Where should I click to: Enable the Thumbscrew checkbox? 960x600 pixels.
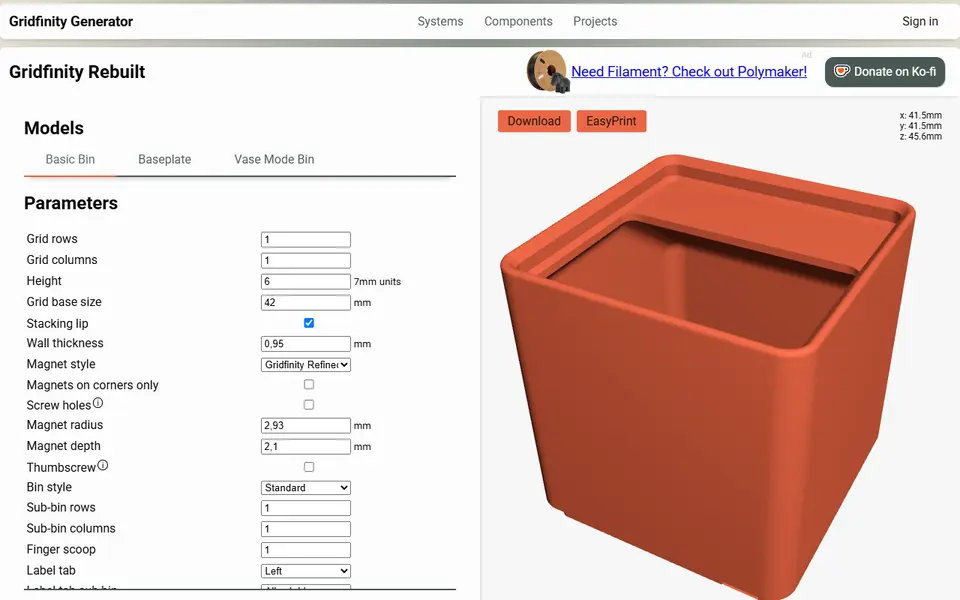(x=309, y=467)
